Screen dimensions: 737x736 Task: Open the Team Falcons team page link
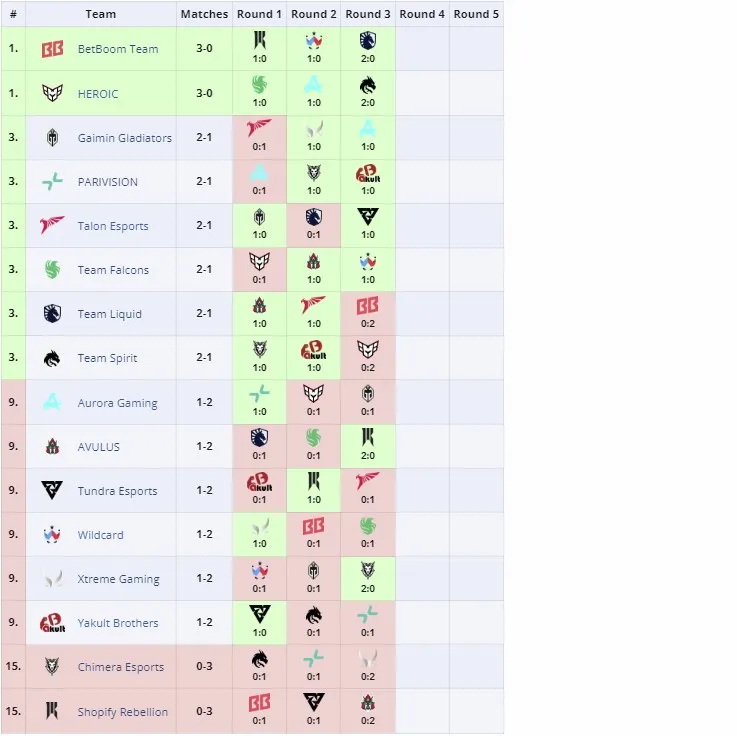click(113, 270)
